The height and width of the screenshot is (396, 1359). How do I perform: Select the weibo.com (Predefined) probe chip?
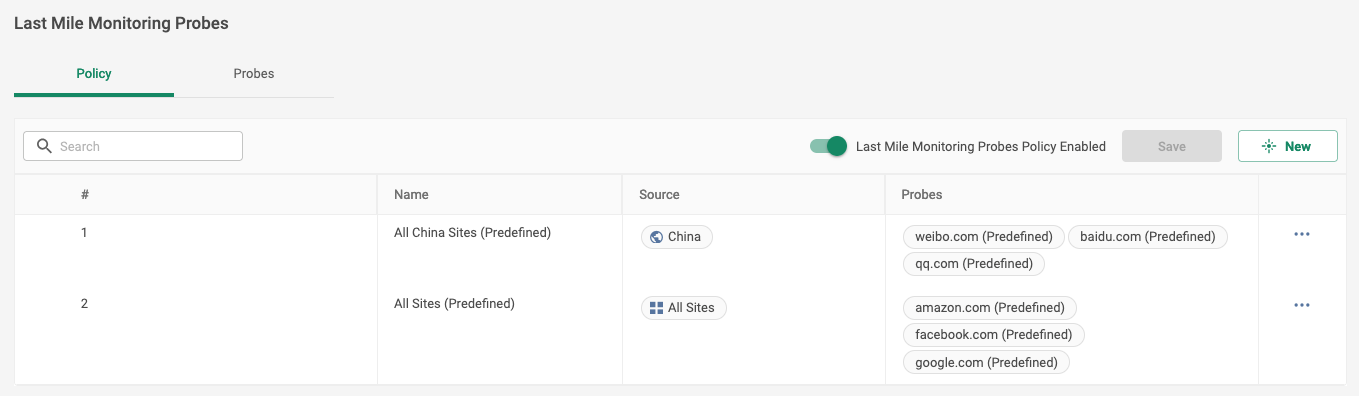[983, 237]
